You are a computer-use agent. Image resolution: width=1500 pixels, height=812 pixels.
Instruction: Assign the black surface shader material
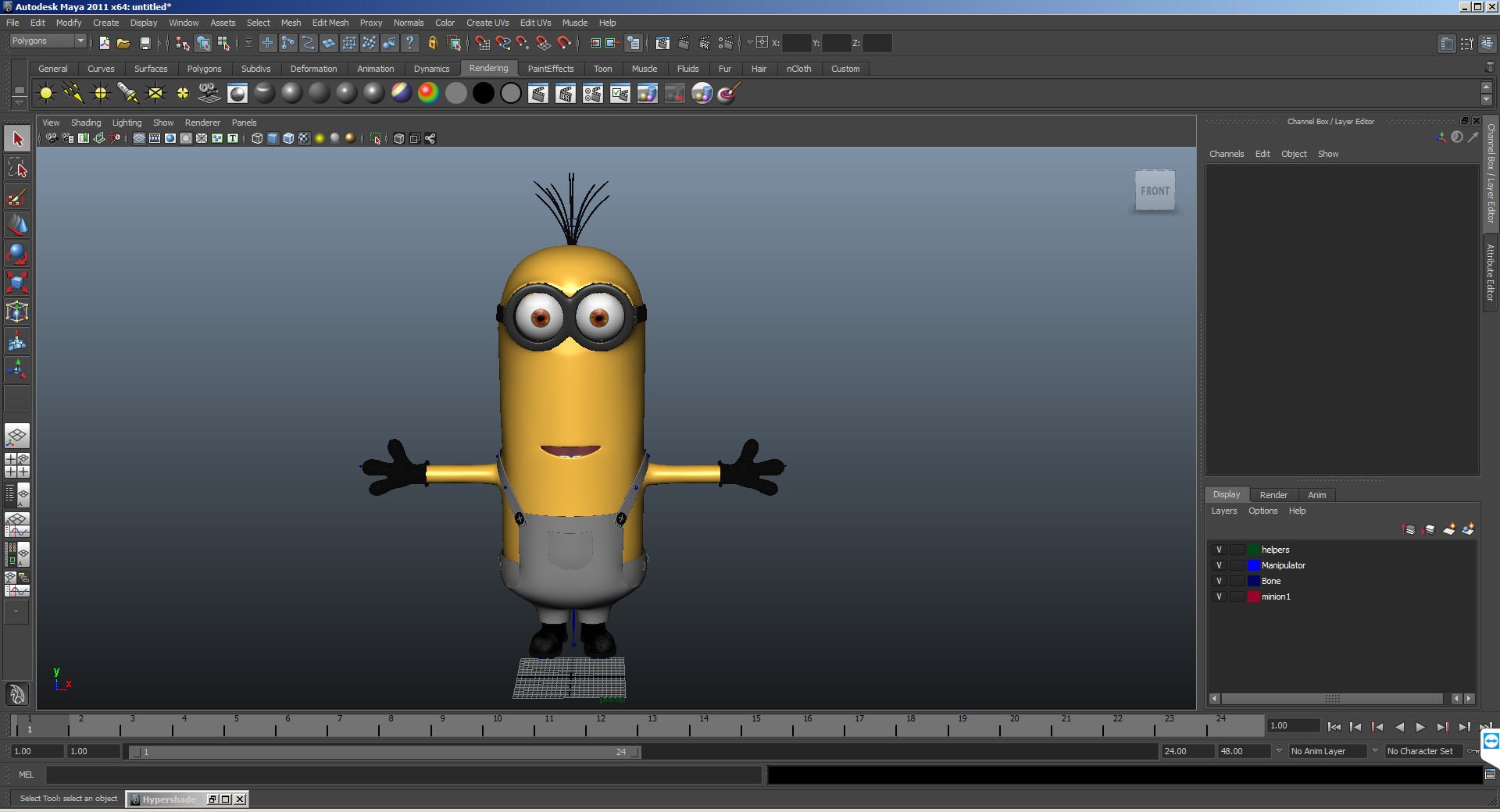pos(484,94)
